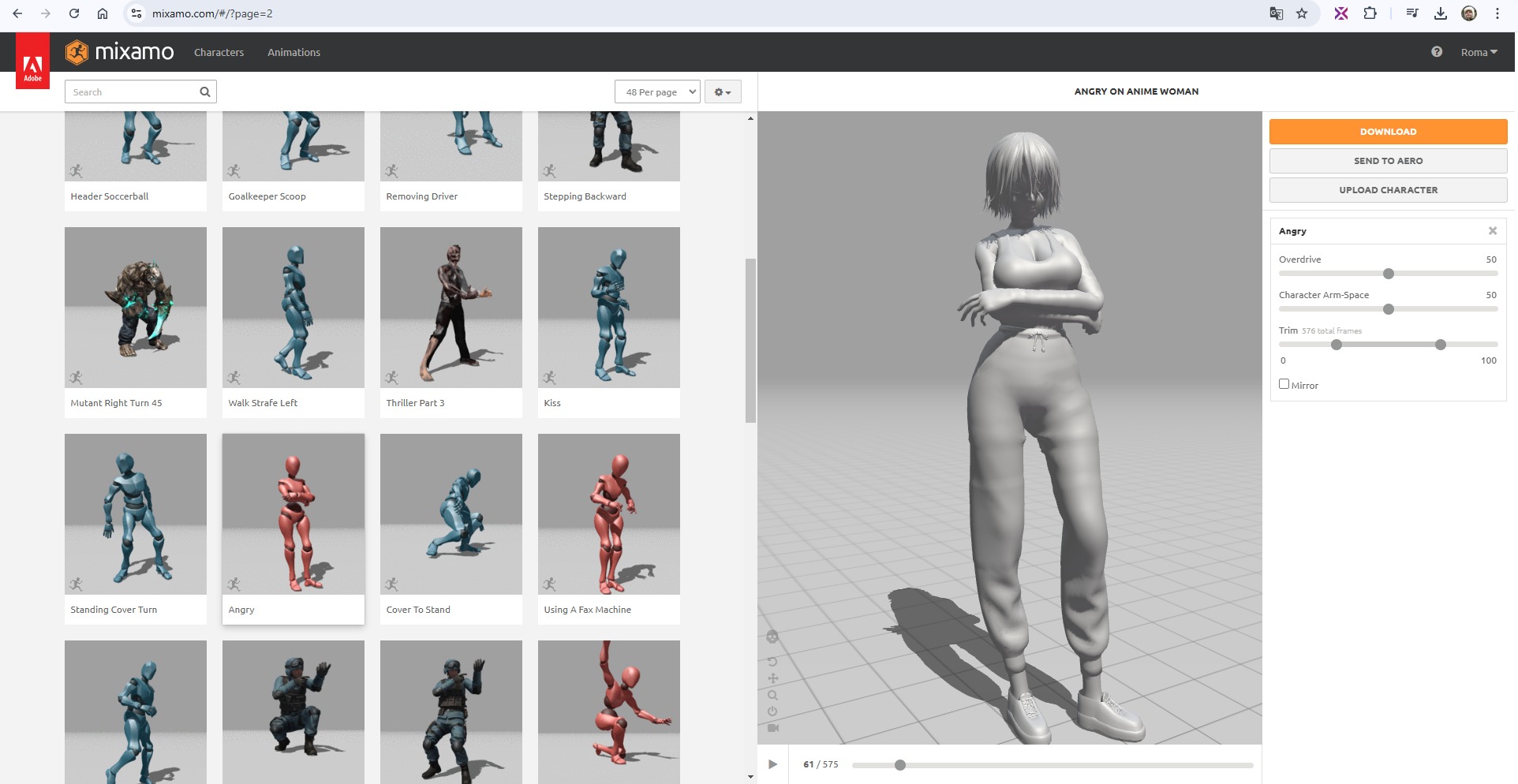Open the Characters tab
Screen dimensions: 1518x784
pos(219,52)
